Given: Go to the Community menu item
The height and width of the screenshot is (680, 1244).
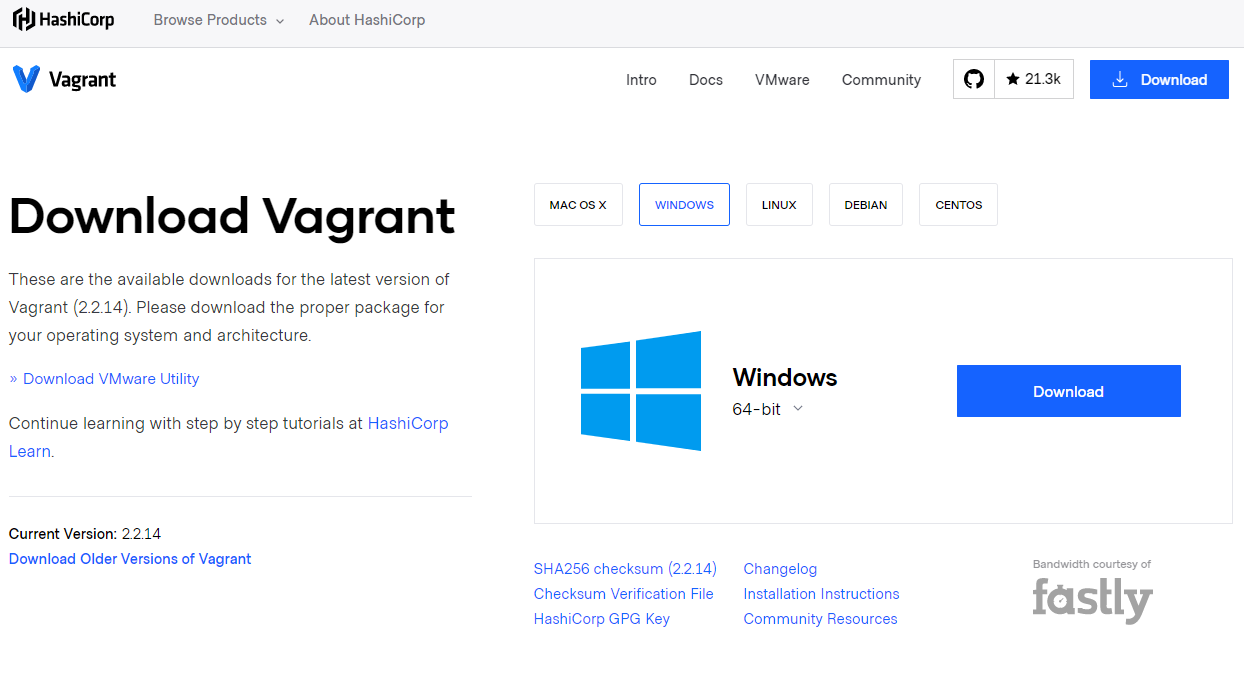Looking at the screenshot, I should (x=881, y=80).
